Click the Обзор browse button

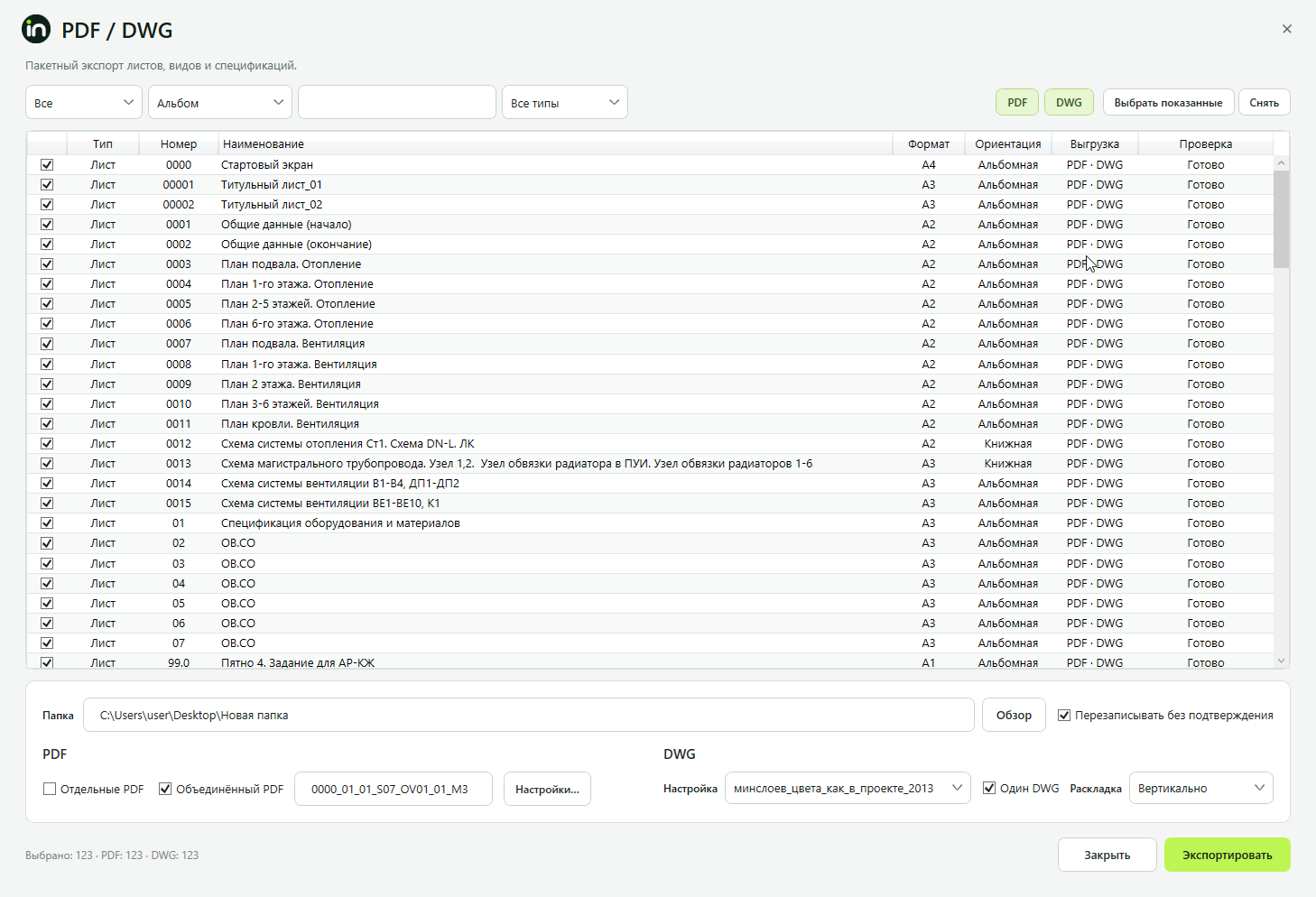1014,715
